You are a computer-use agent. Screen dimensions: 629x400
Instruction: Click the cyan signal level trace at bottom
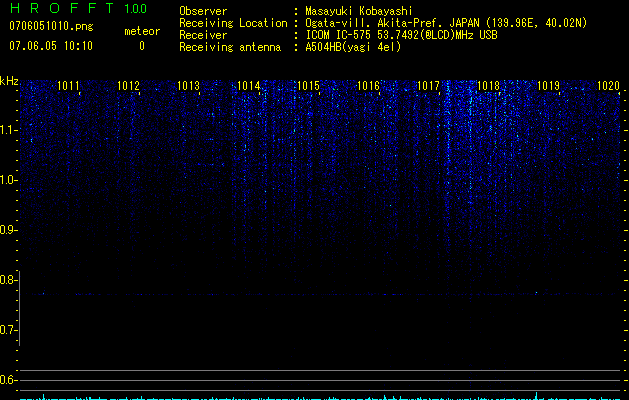tap(321, 397)
